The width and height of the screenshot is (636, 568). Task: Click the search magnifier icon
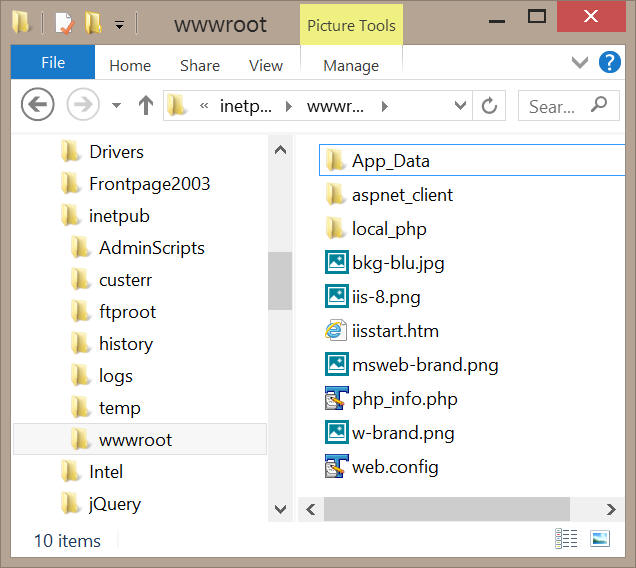point(599,105)
